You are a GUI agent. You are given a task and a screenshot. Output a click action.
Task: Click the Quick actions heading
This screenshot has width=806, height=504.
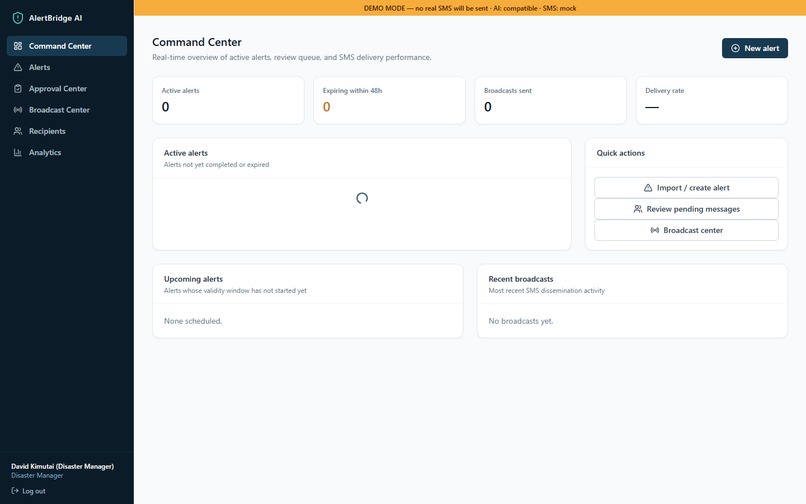point(620,153)
